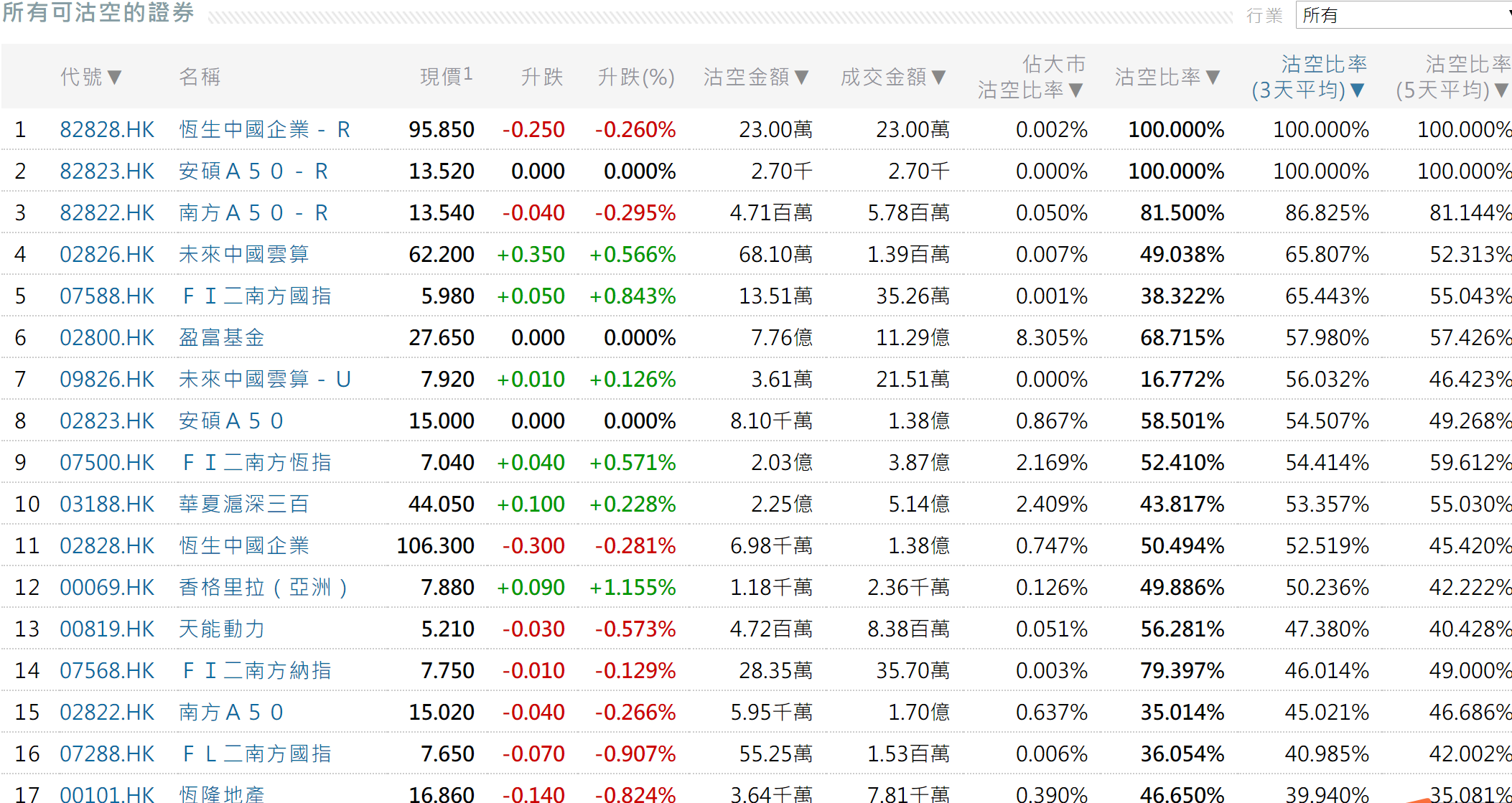Open 未來中國雲算 stock link
Screen dimensions: 1512x803
(x=243, y=254)
